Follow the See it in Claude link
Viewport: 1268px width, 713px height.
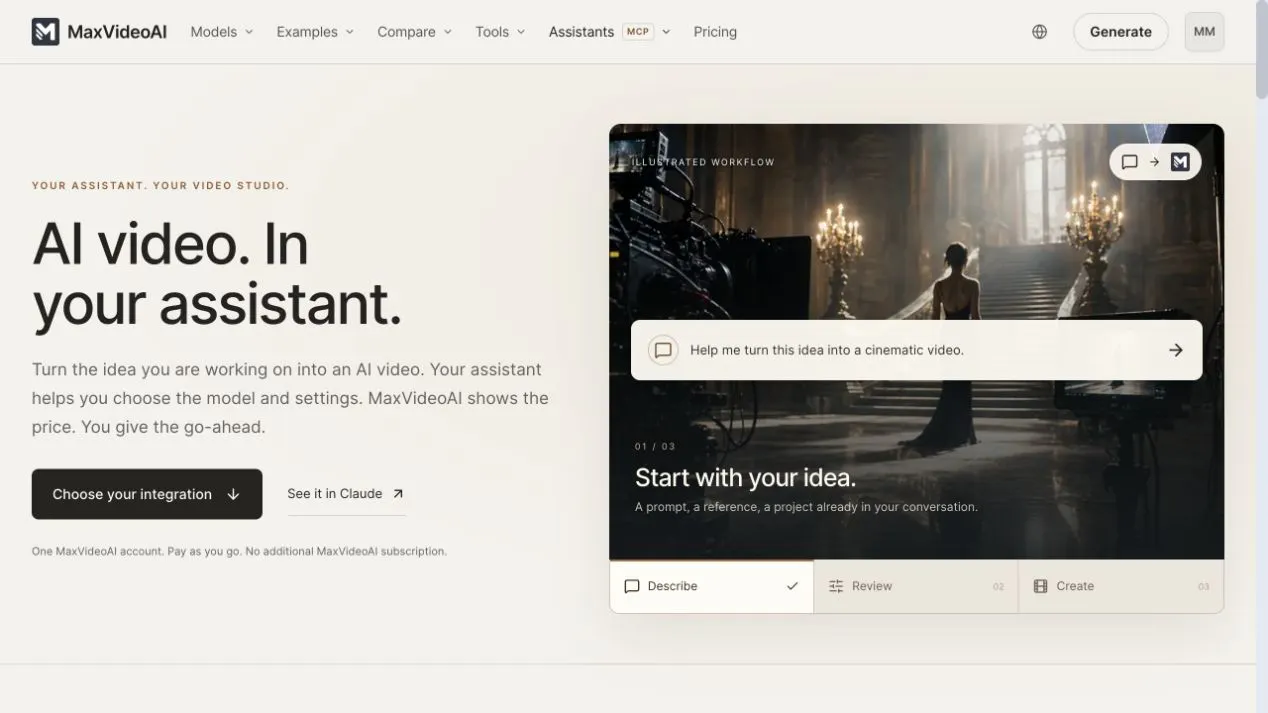(x=346, y=494)
